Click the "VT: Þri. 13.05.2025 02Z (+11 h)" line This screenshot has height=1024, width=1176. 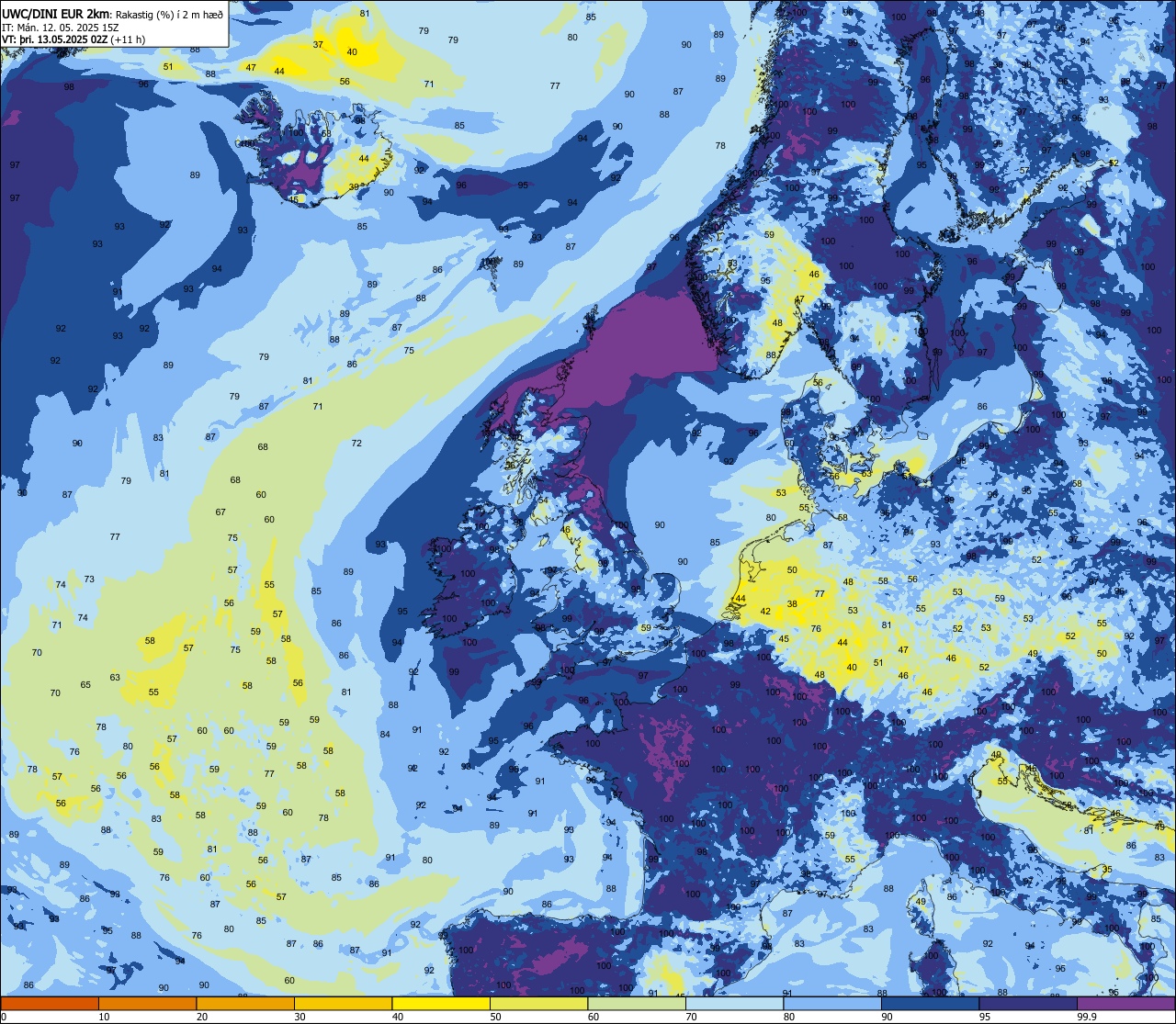click(73, 39)
